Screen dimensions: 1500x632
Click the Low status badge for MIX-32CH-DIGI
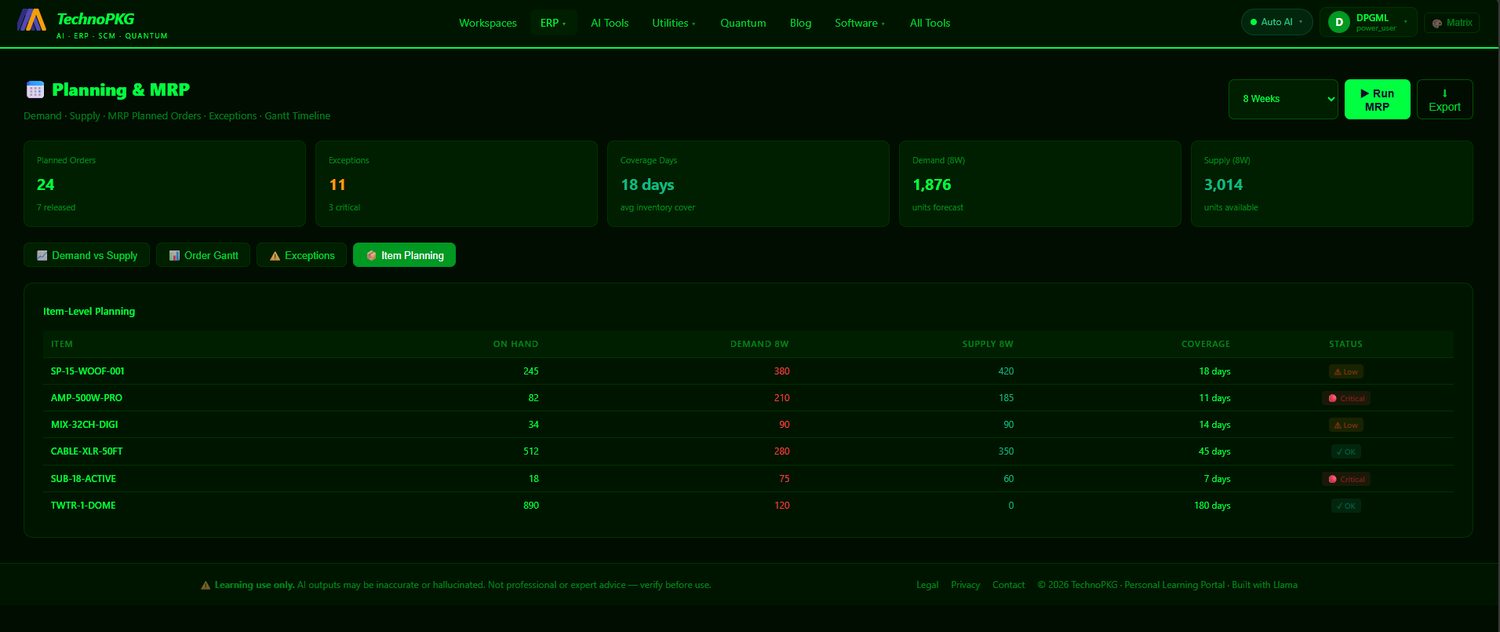coord(1345,425)
